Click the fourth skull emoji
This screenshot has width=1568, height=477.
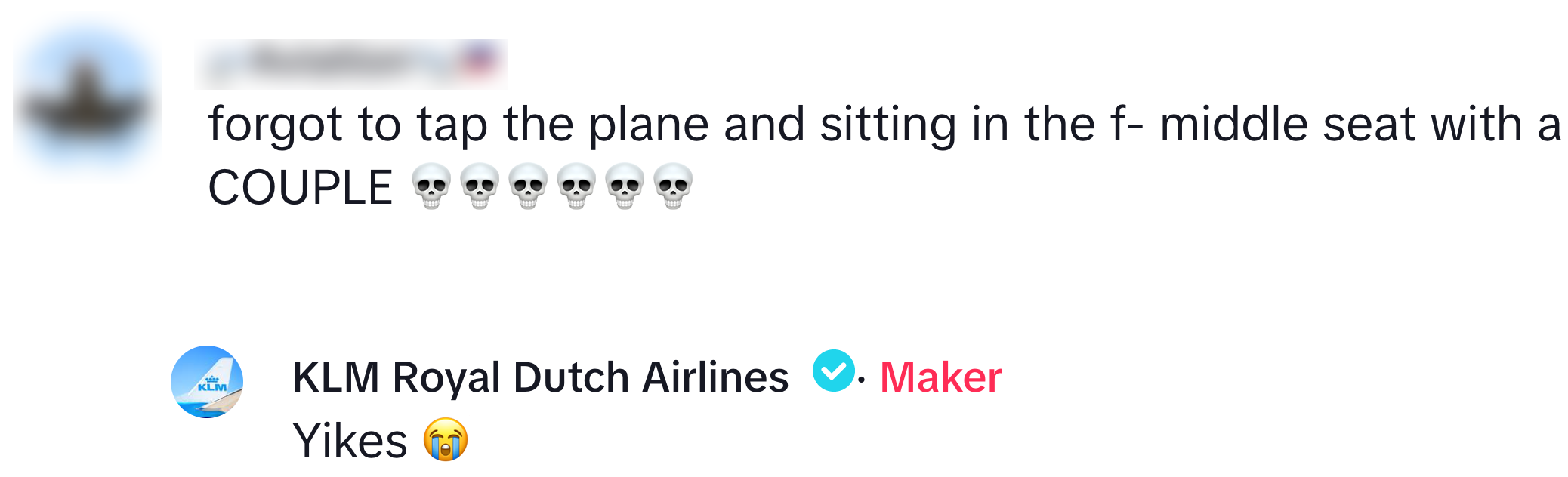click(x=576, y=186)
